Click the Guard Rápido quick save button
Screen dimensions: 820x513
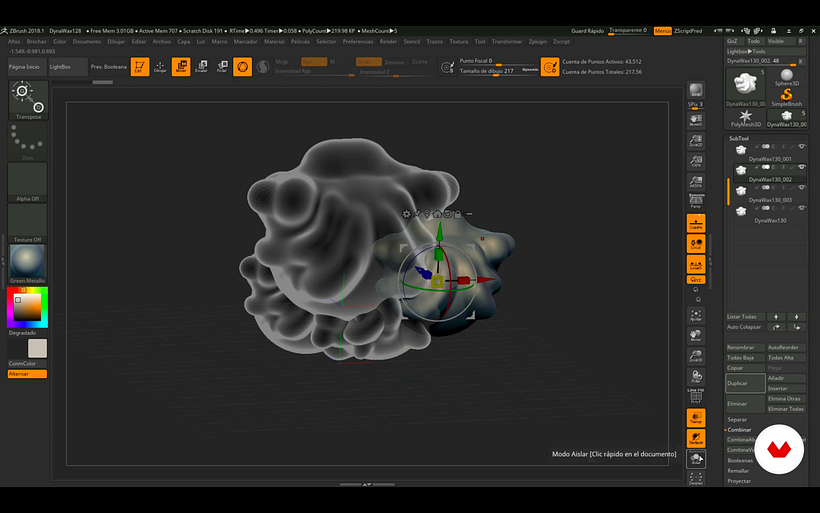587,31
